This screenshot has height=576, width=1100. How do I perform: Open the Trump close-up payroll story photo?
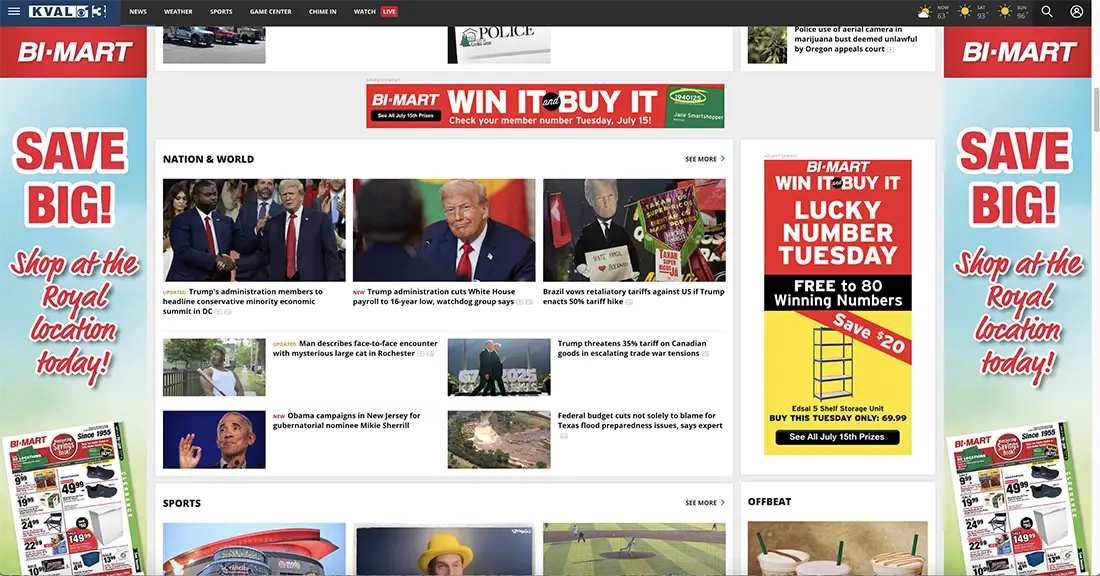point(444,230)
